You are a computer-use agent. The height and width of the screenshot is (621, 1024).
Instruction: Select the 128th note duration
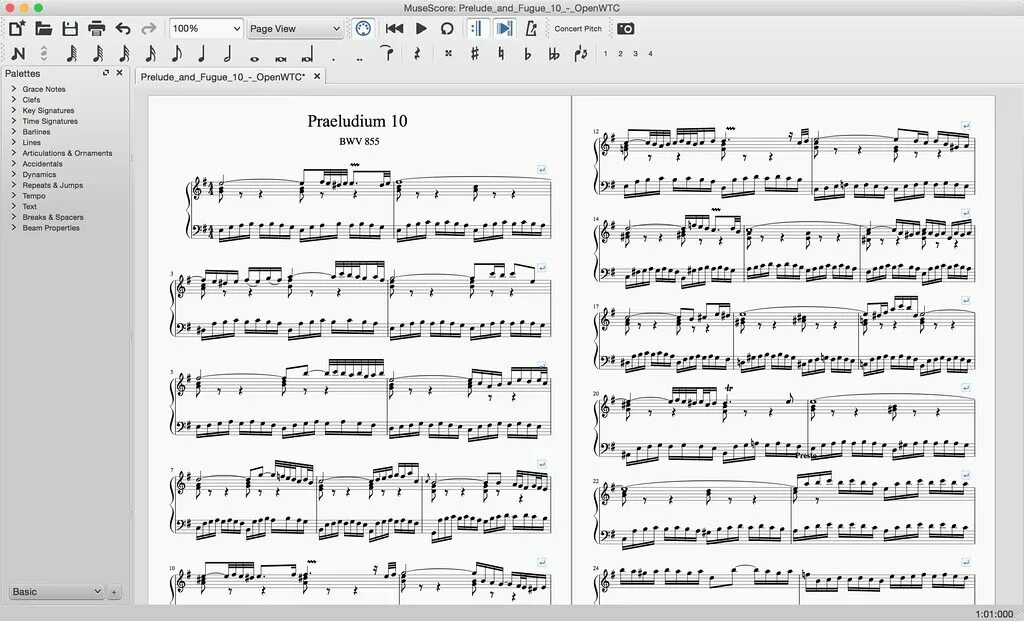tap(72, 54)
